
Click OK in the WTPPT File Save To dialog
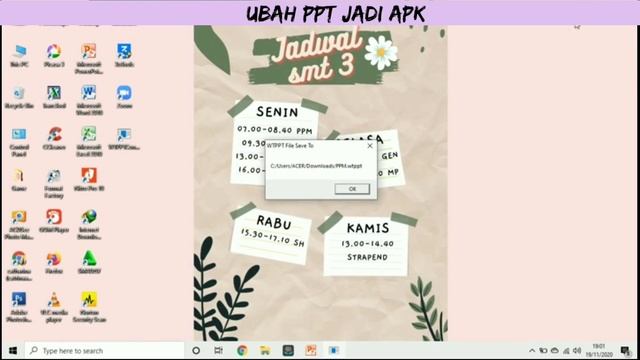[x=352, y=189]
